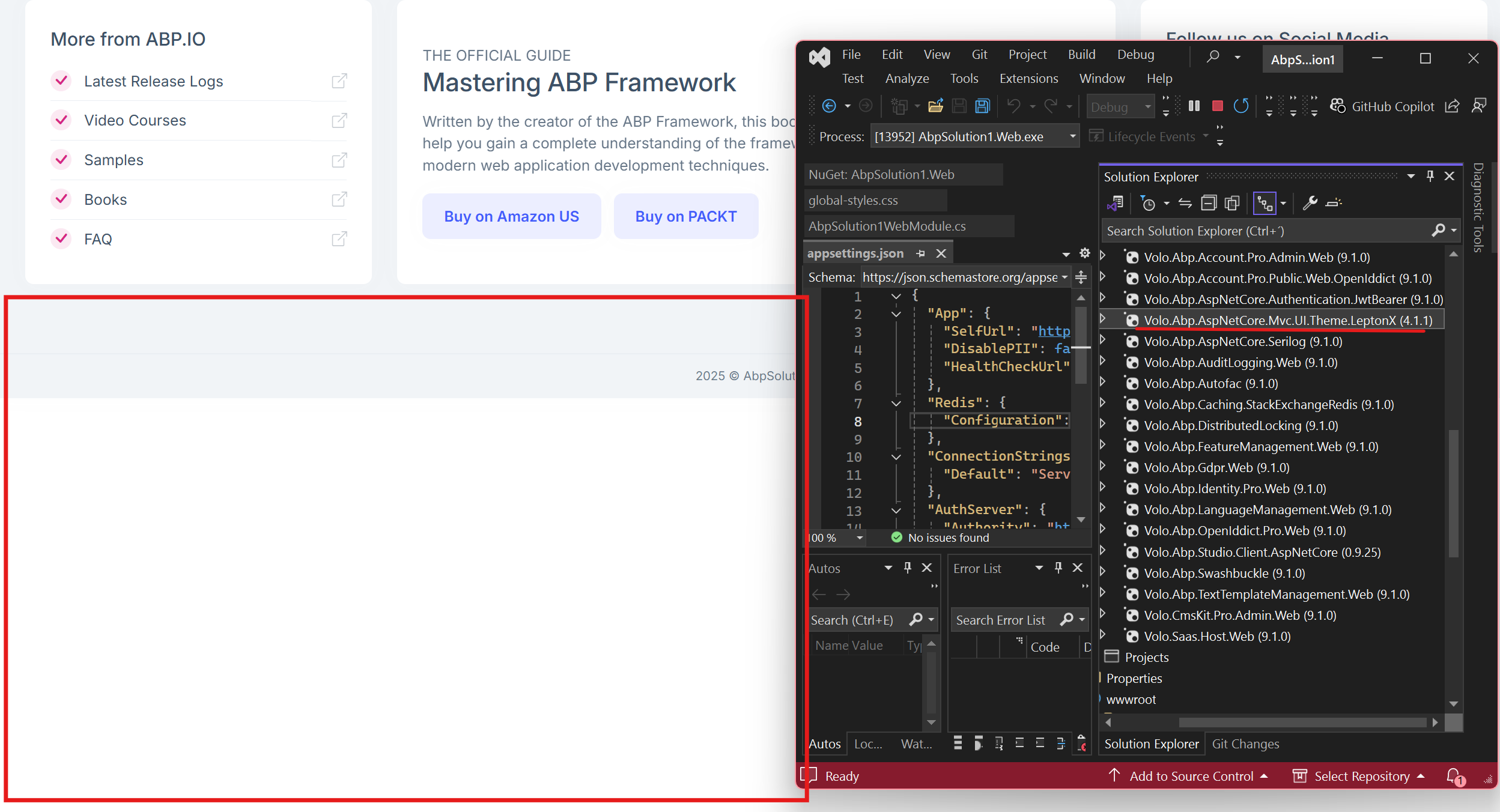Click the Buy on Amazon US button
The image size is (1500, 812).
tap(511, 216)
